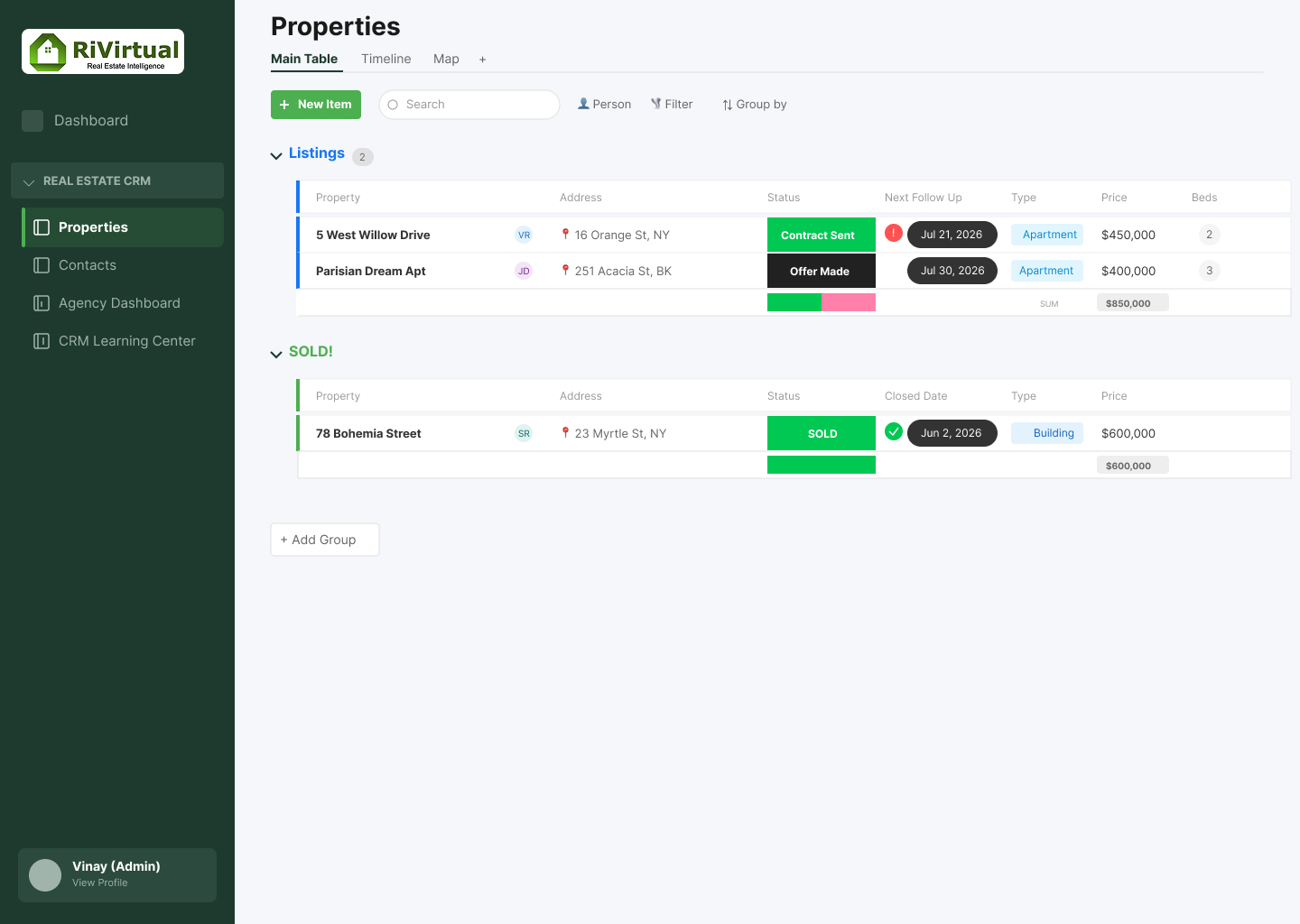Click the map pin for 16 Orange St

coord(565,234)
